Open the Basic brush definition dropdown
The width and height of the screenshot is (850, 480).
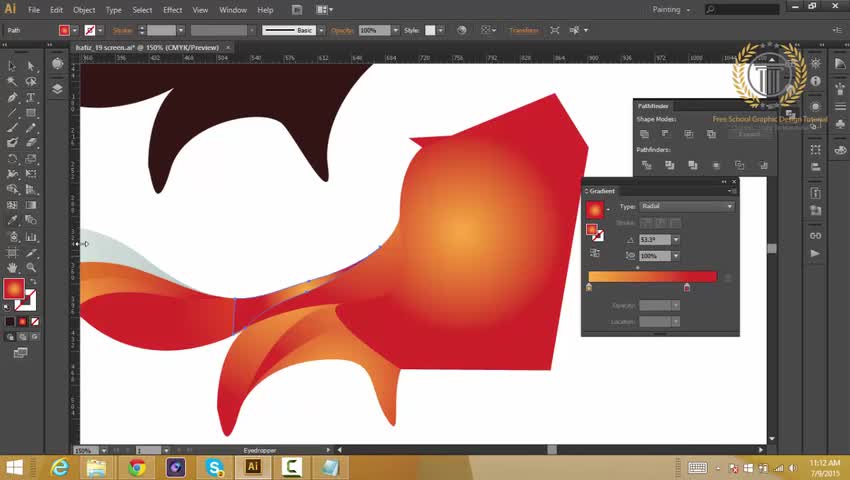point(321,30)
